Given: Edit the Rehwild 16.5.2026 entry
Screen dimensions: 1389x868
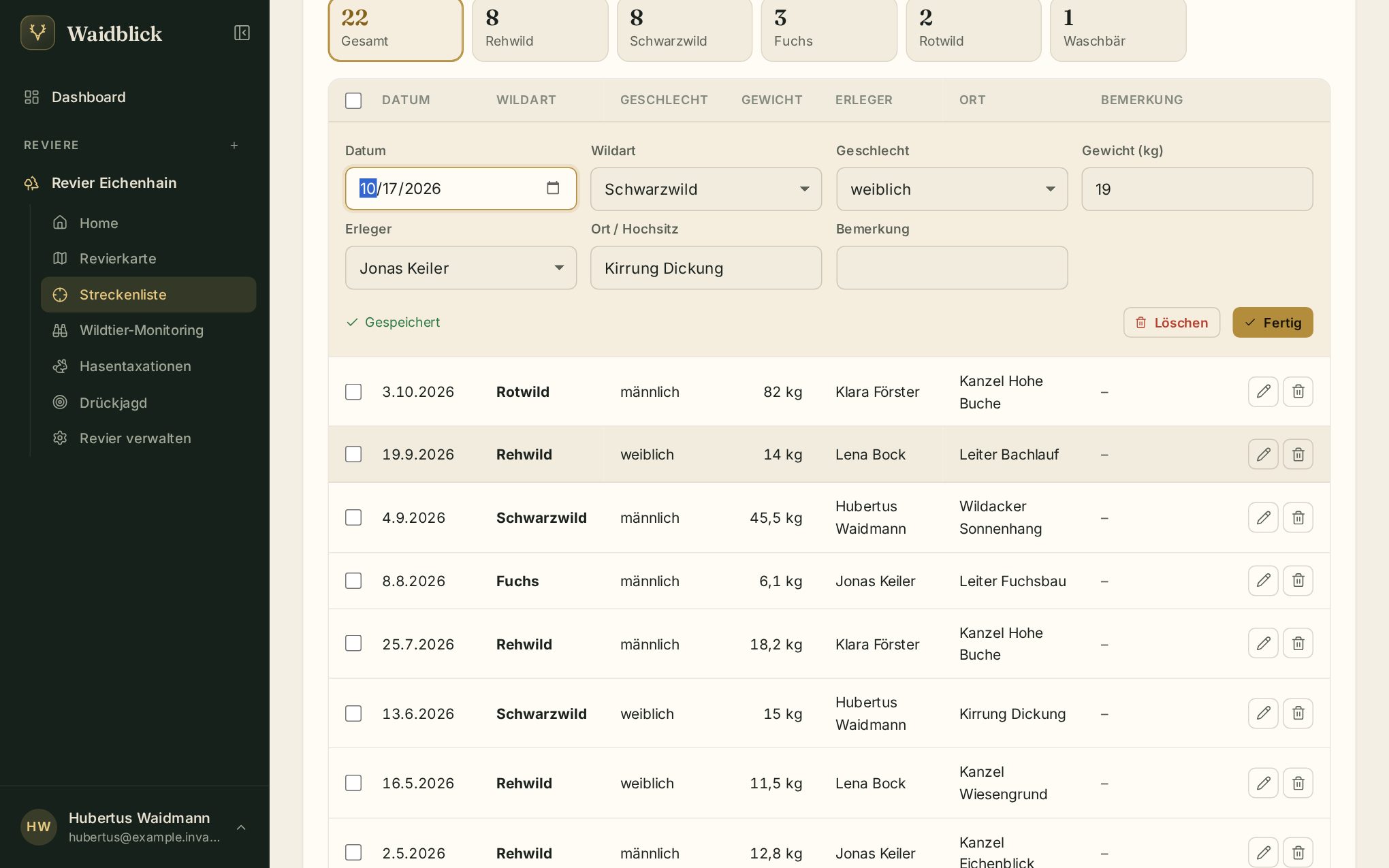Looking at the screenshot, I should [1263, 783].
